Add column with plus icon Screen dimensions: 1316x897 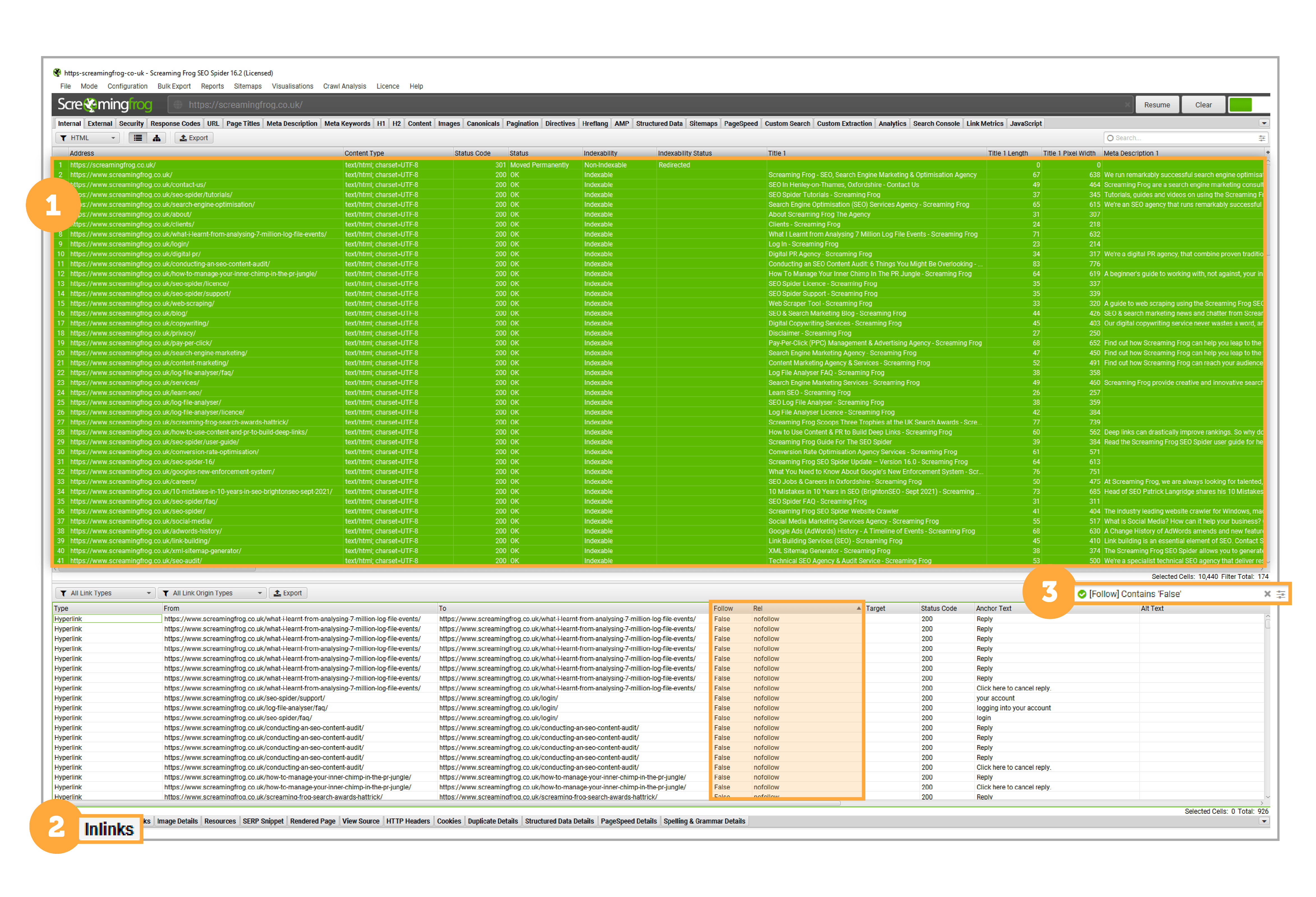[1267, 153]
